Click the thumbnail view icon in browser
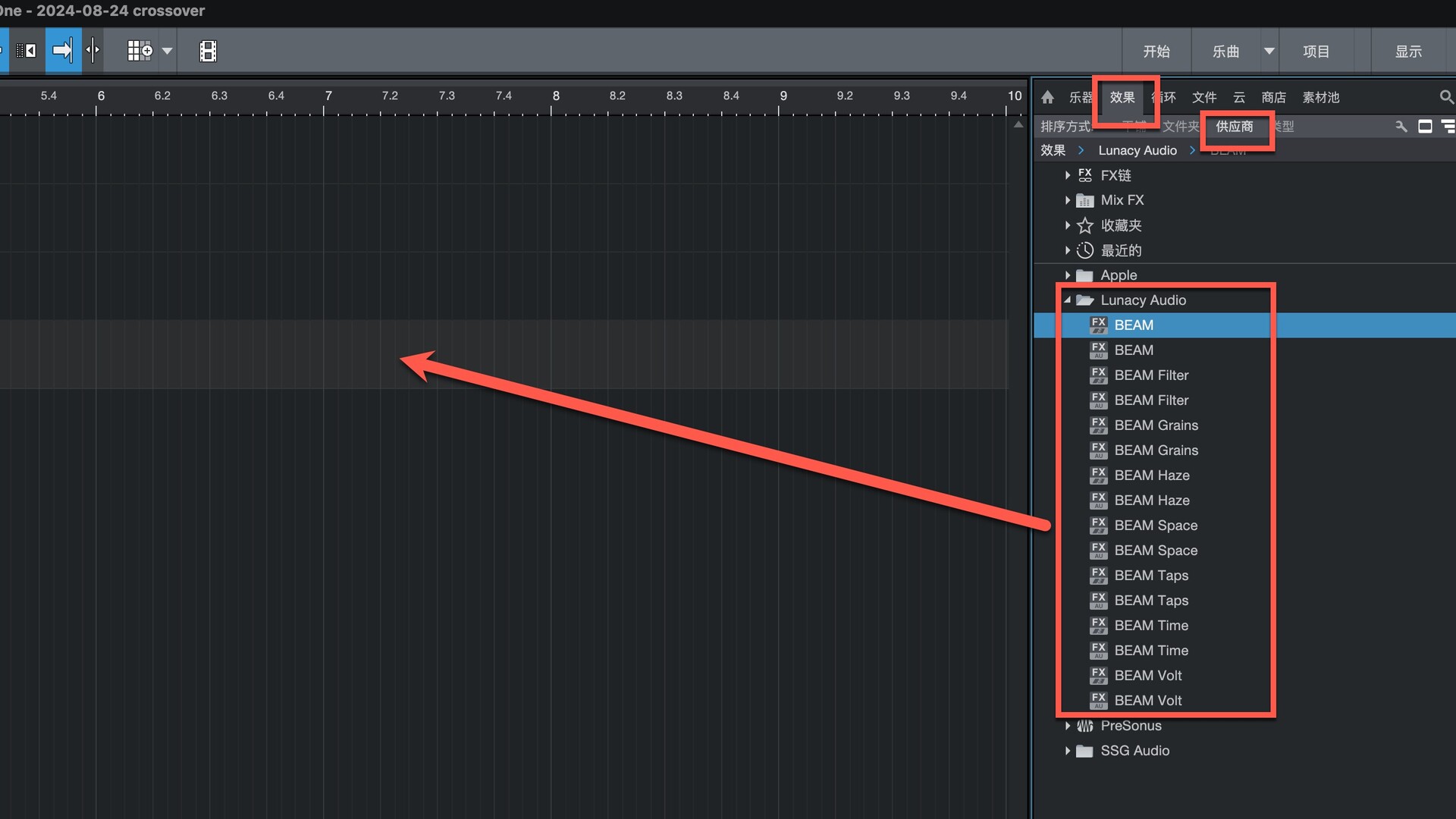The width and height of the screenshot is (1456, 819). point(1425,127)
